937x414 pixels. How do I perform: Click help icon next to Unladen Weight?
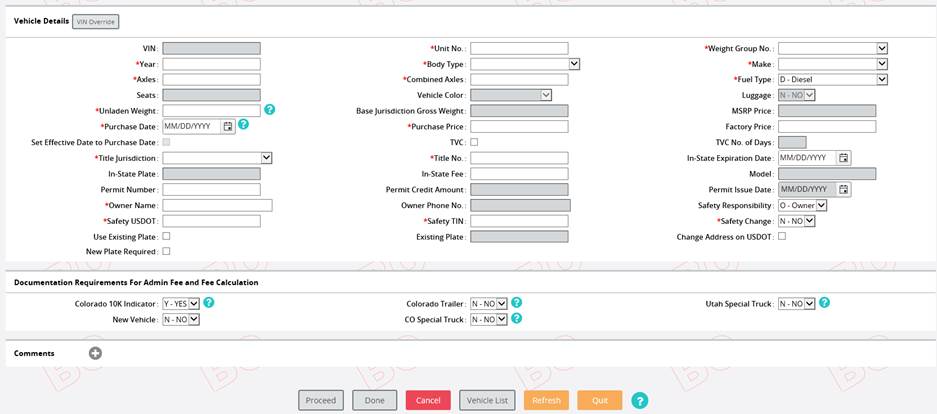point(270,110)
